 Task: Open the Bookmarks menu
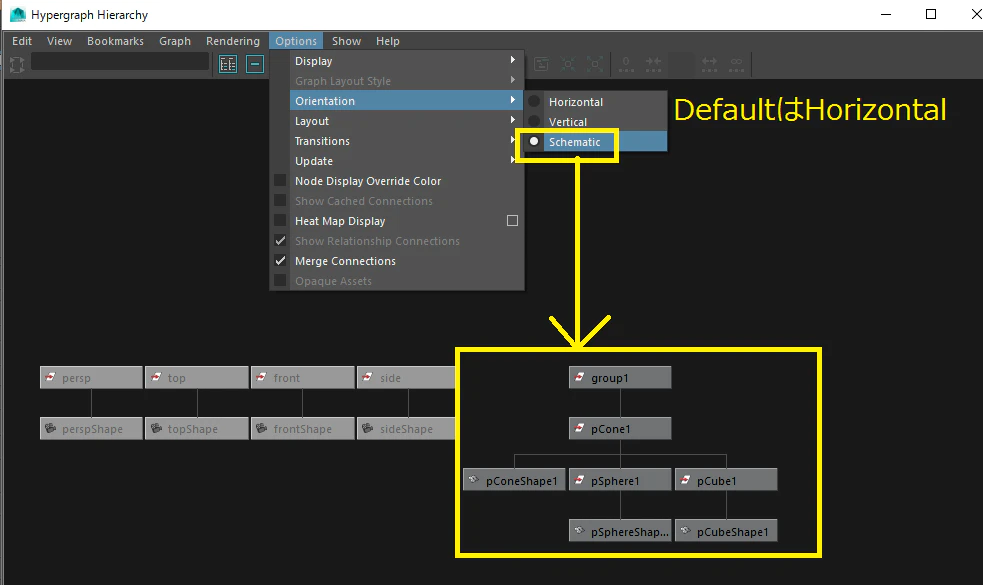click(x=115, y=41)
